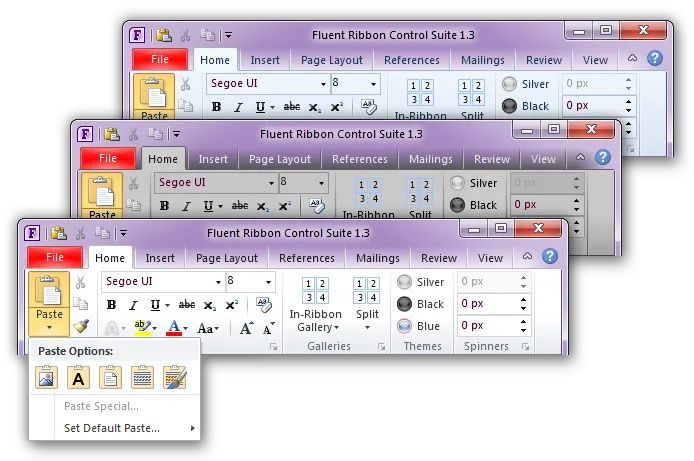Customize the front window's quick access toolbar
694x461 pixels.
coord(123,233)
